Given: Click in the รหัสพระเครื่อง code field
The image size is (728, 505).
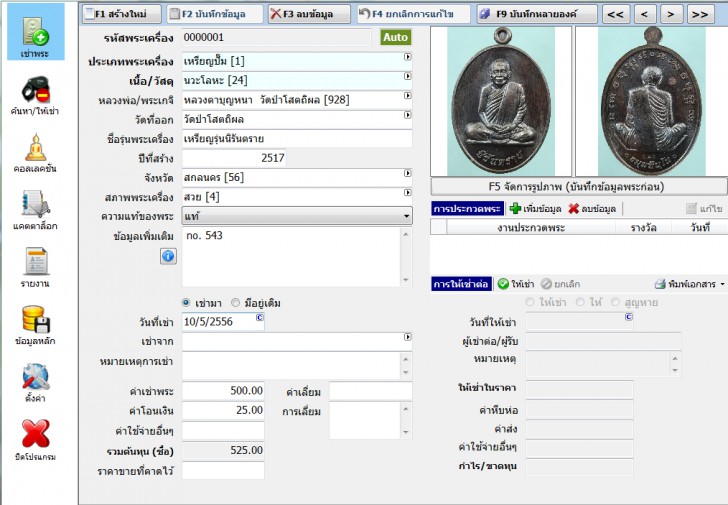Looking at the screenshot, I should coord(277,37).
